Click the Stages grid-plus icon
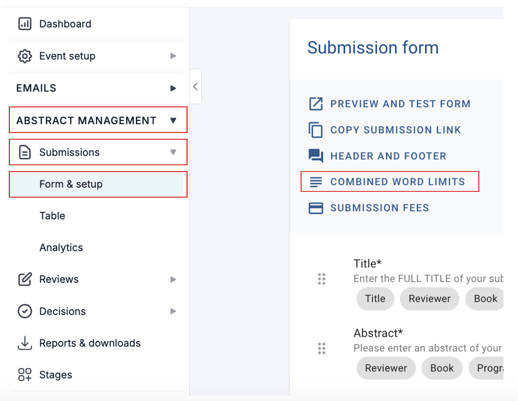This screenshot has height=401, width=518. pyautogui.click(x=25, y=375)
